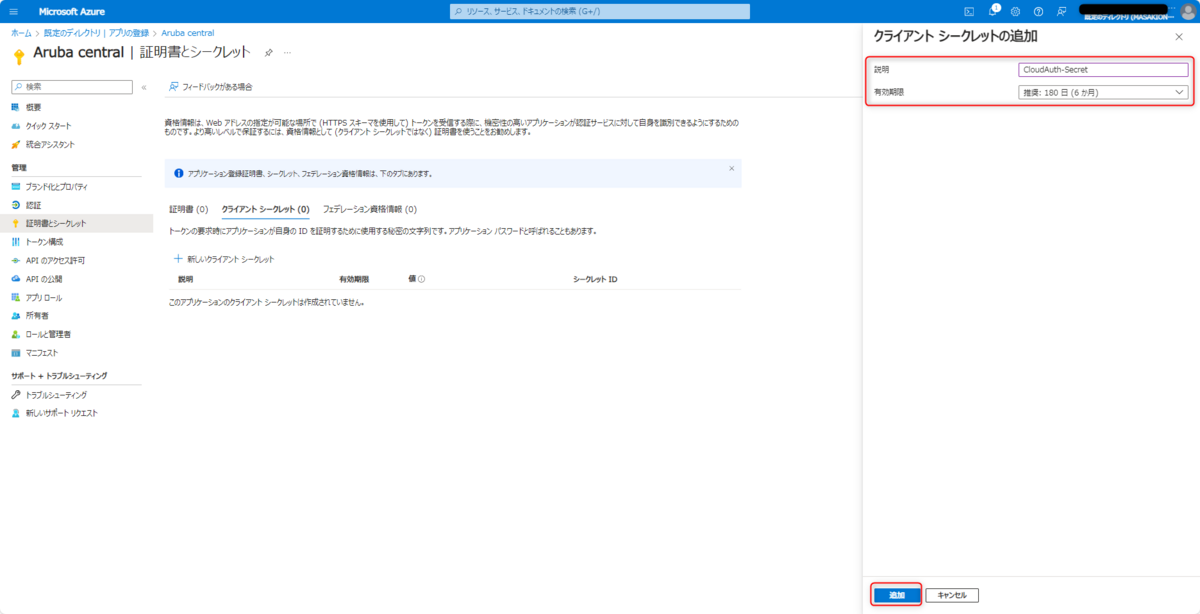This screenshot has height=614, width=1200.
Task: Go to ホーム breadcrumb
Action: point(20,33)
